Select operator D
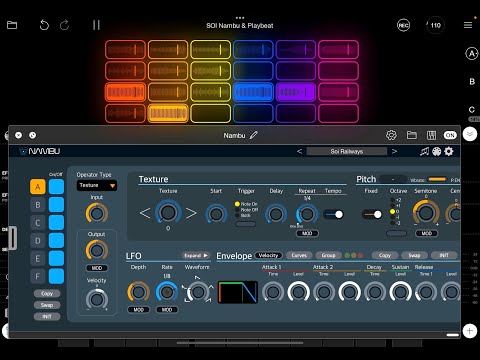Image resolution: width=480 pixels, height=360 pixels. [x=38, y=241]
